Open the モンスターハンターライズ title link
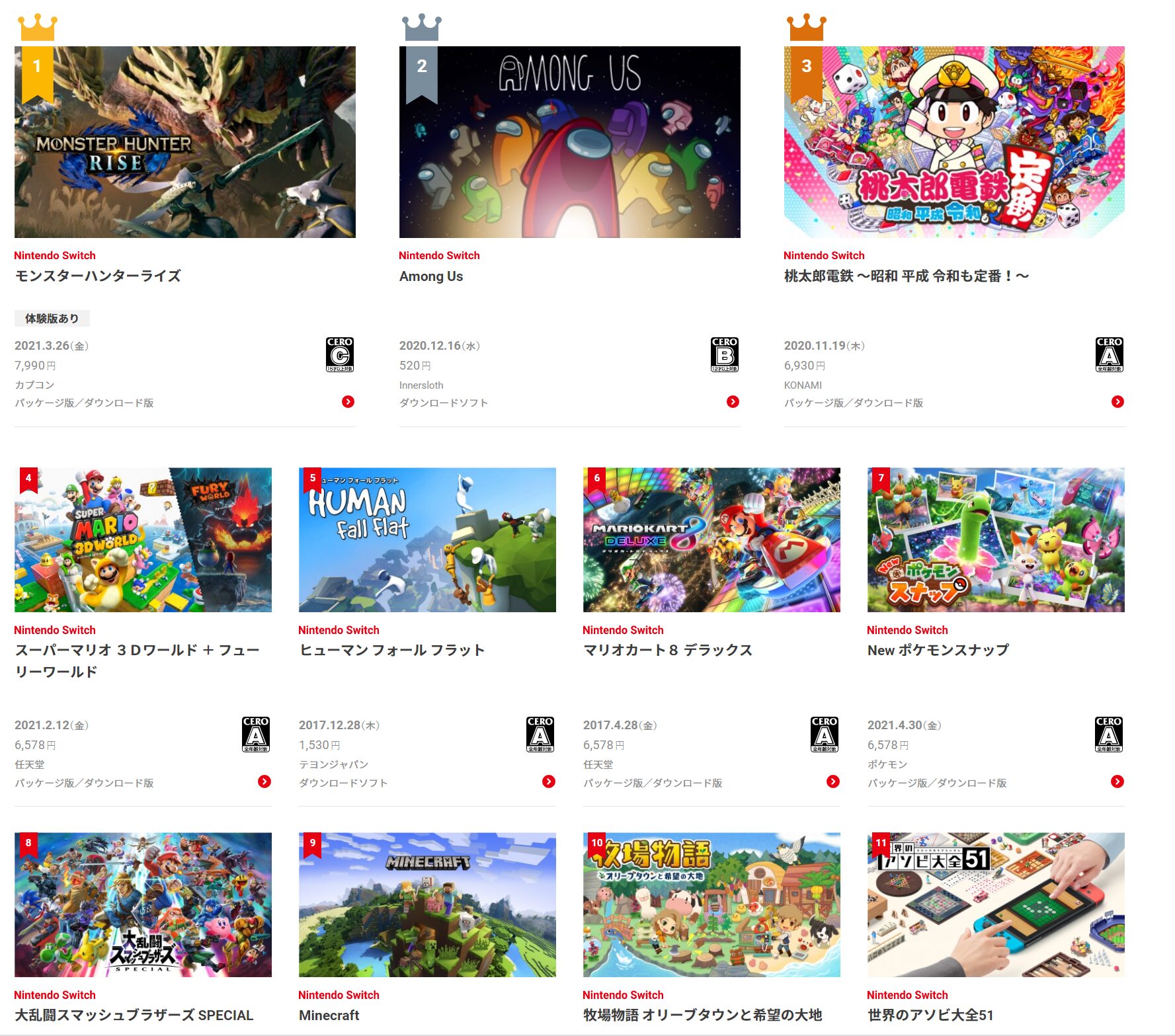 click(x=98, y=276)
